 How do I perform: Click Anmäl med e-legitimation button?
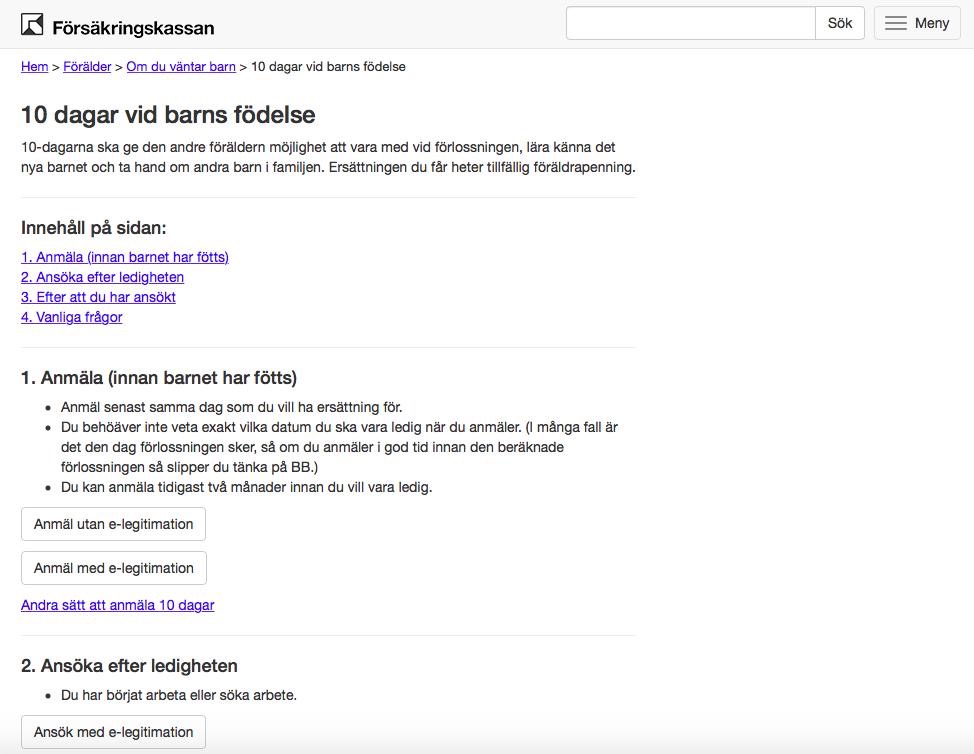[x=114, y=568]
